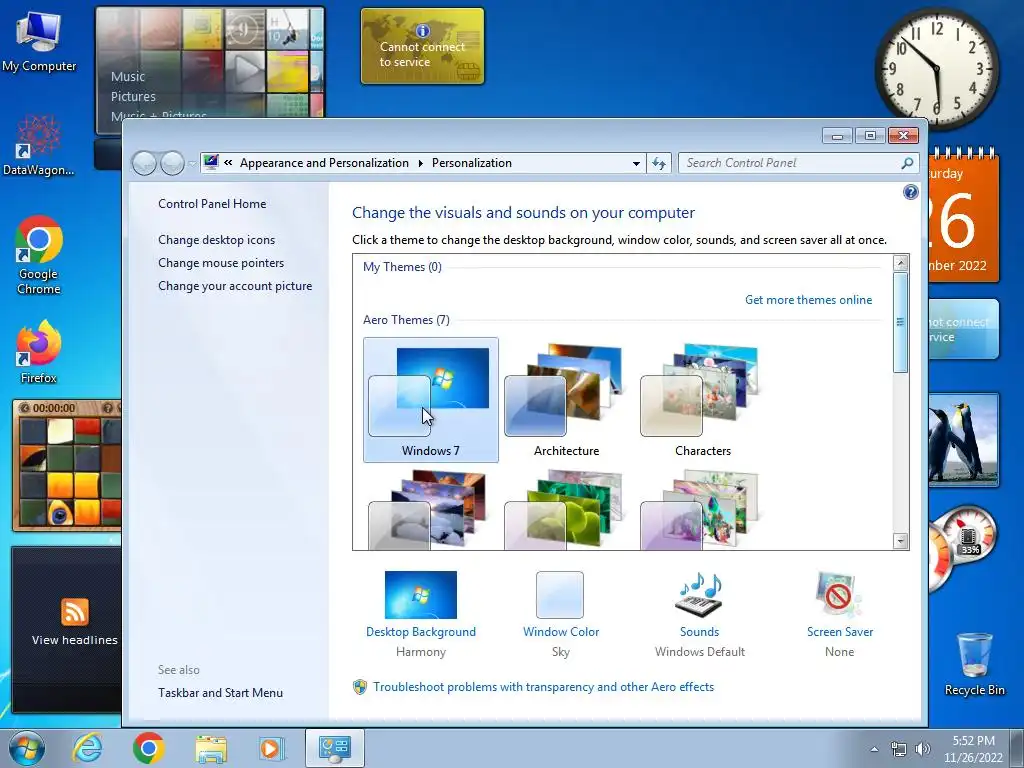
Task: Select the Windows 7 theme
Action: pyautogui.click(x=430, y=400)
